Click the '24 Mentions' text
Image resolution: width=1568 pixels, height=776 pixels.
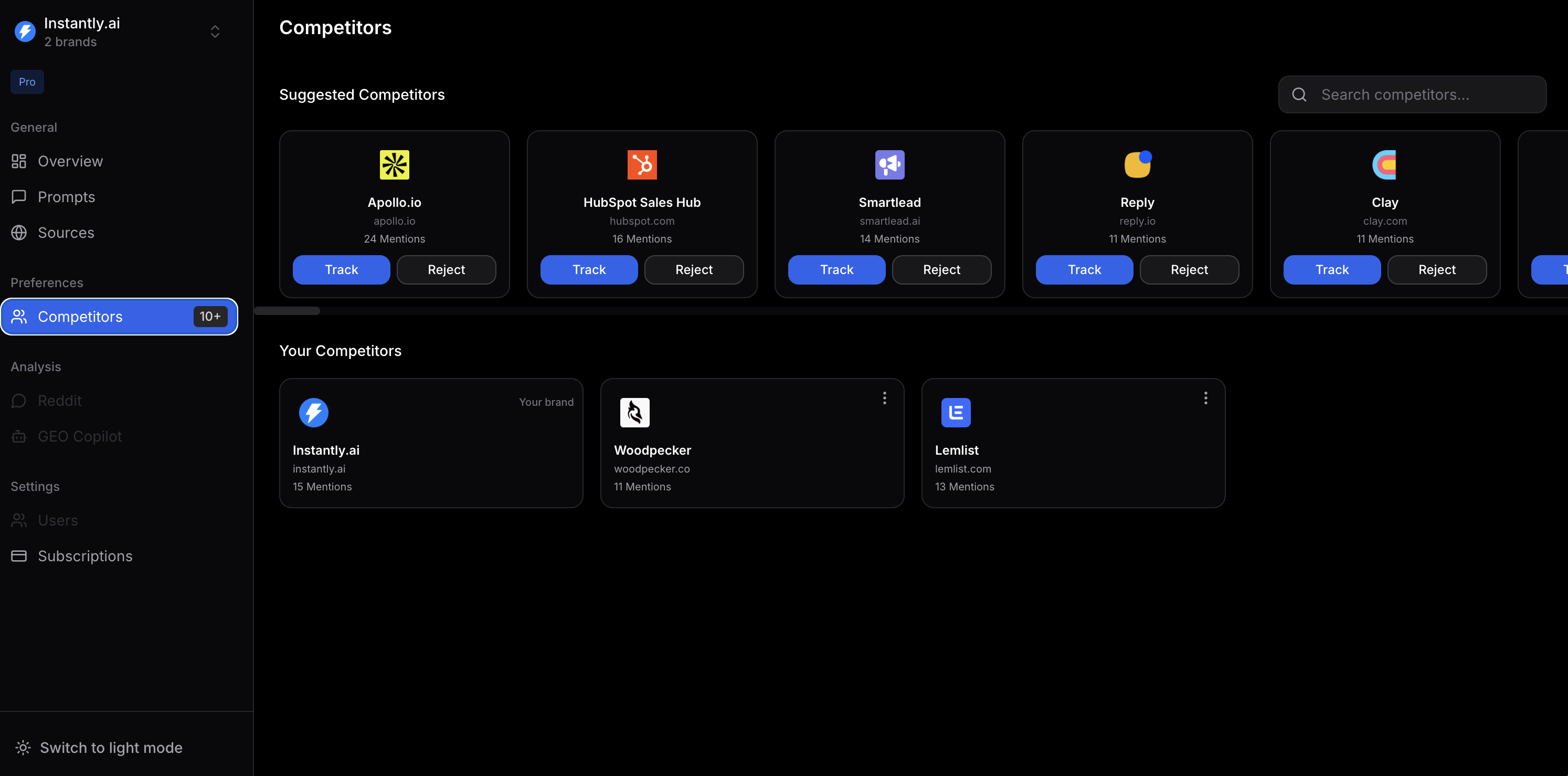(x=395, y=239)
